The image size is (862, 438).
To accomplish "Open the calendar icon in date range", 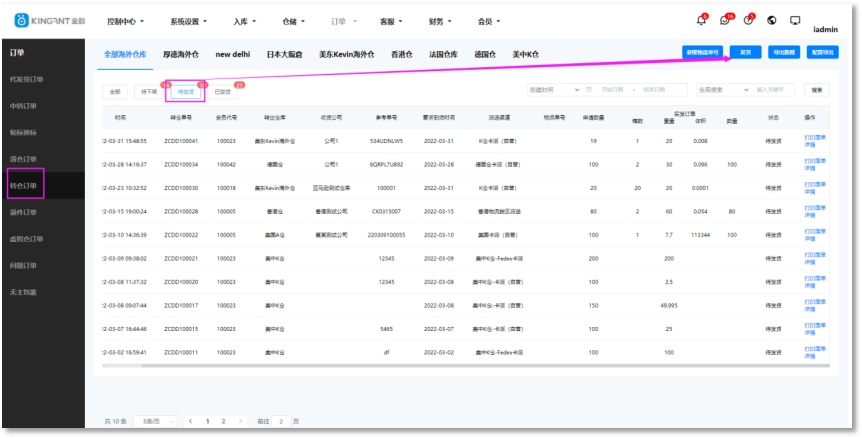I will 589,90.
